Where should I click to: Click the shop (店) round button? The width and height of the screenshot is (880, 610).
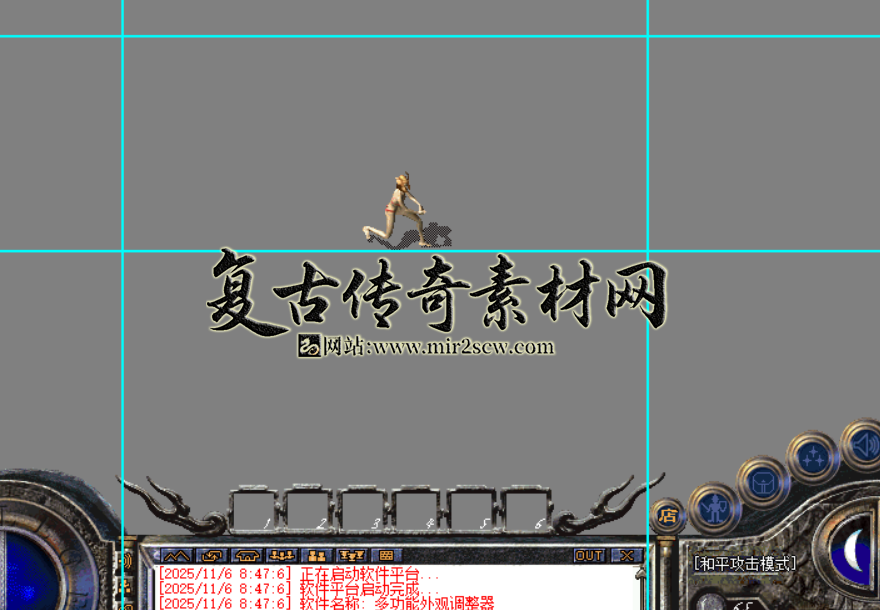pyautogui.click(x=667, y=517)
